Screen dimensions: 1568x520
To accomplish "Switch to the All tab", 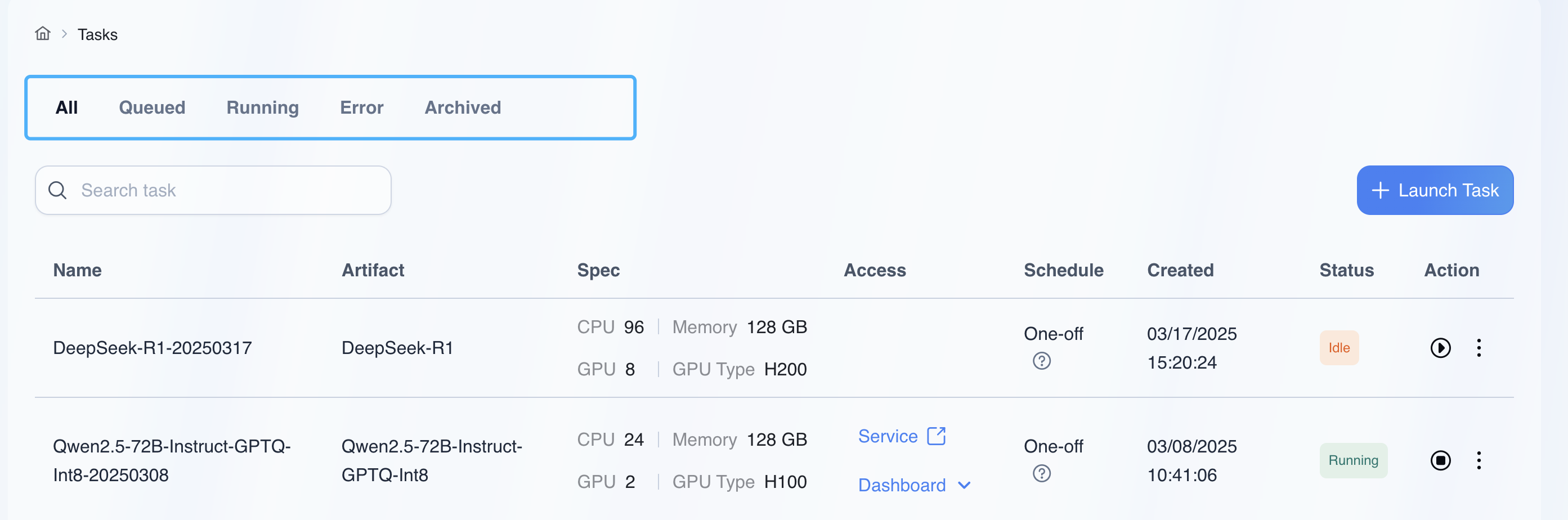I will [x=66, y=108].
